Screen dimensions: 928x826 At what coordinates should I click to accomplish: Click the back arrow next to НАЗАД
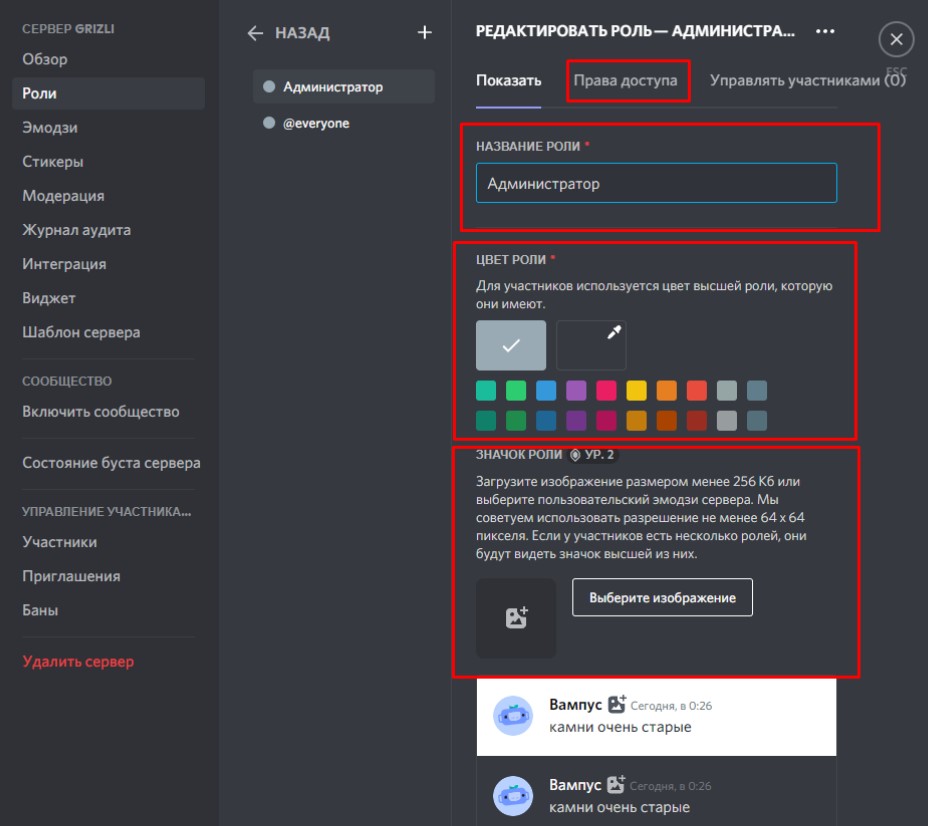point(256,33)
